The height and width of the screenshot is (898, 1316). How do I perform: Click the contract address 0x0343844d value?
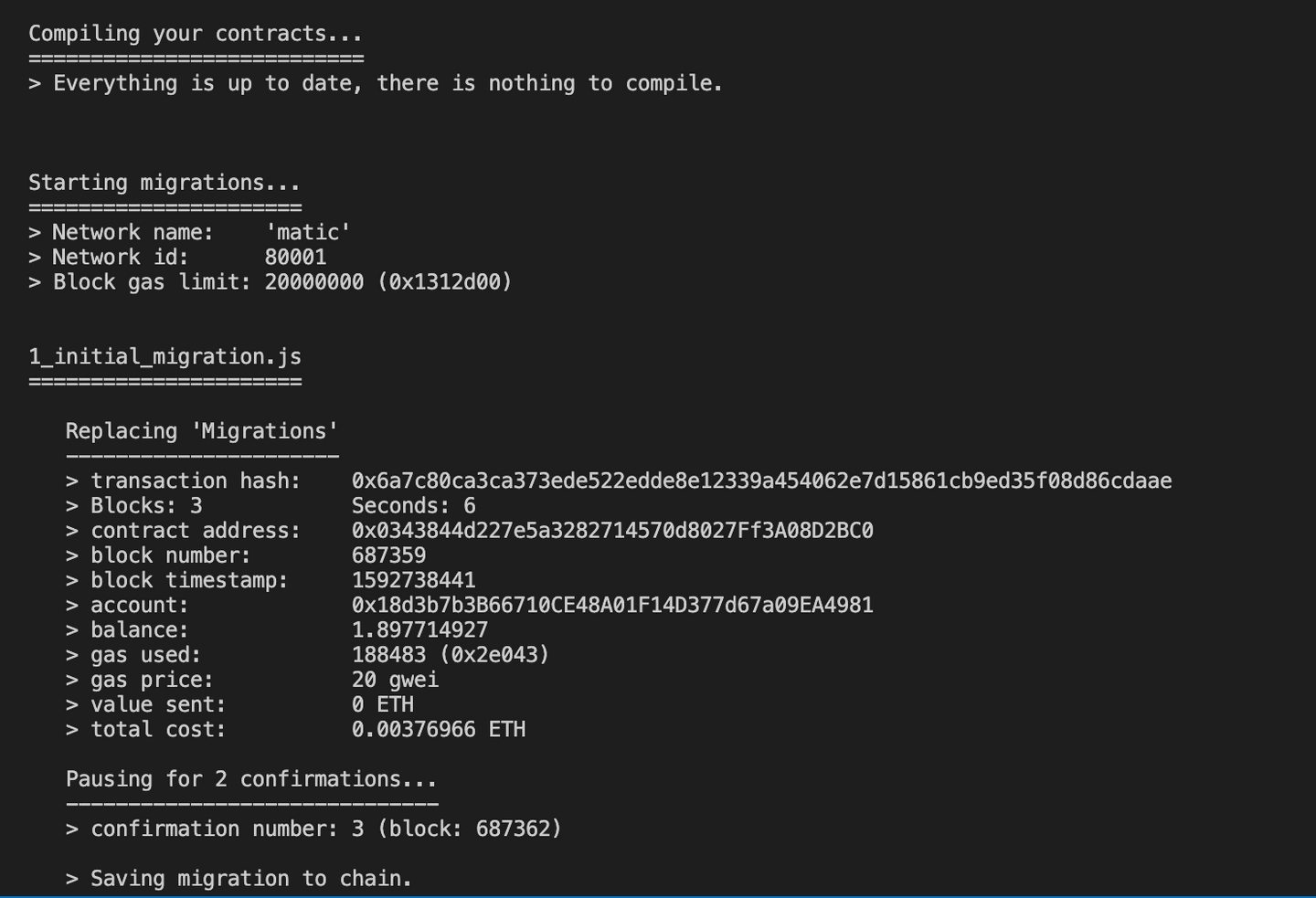click(612, 531)
